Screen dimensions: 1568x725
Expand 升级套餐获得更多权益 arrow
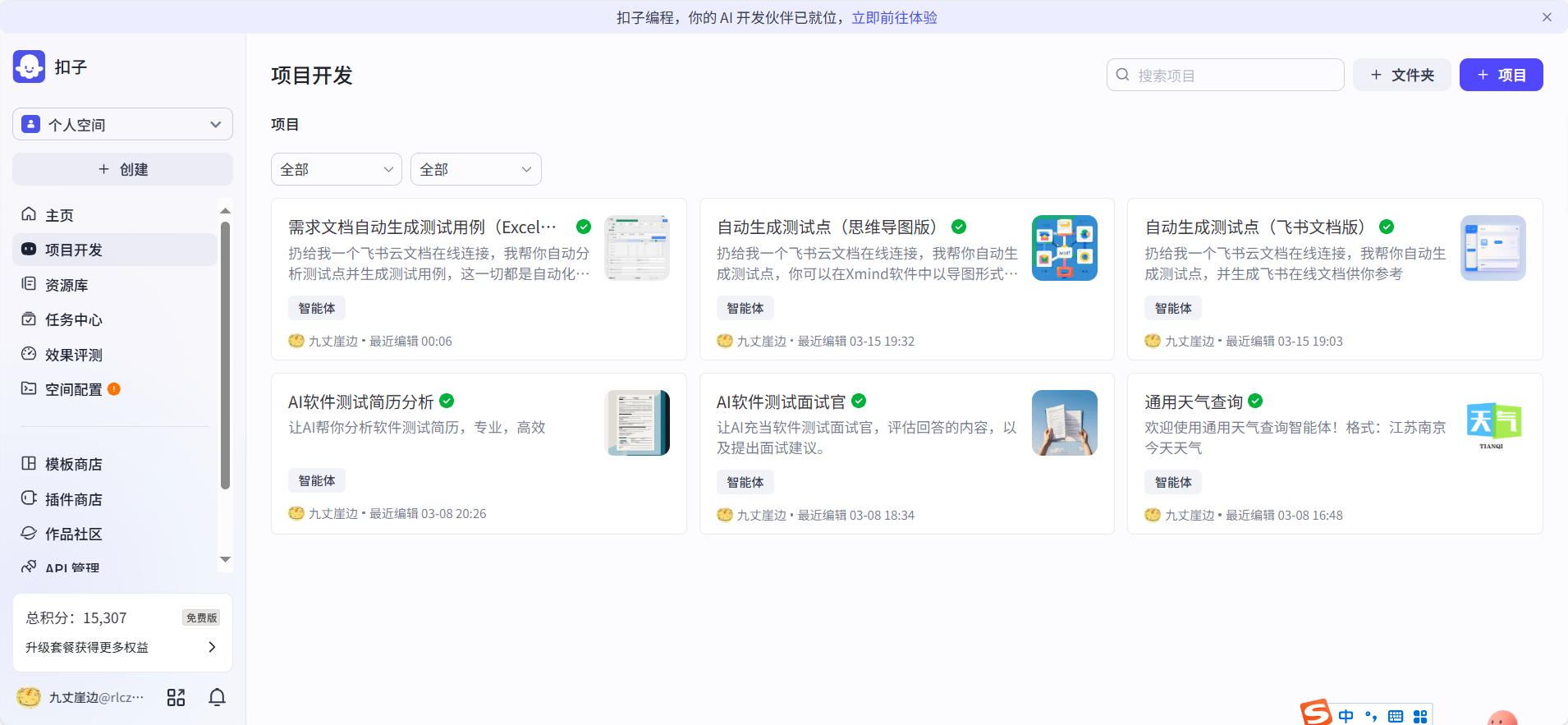[212, 647]
